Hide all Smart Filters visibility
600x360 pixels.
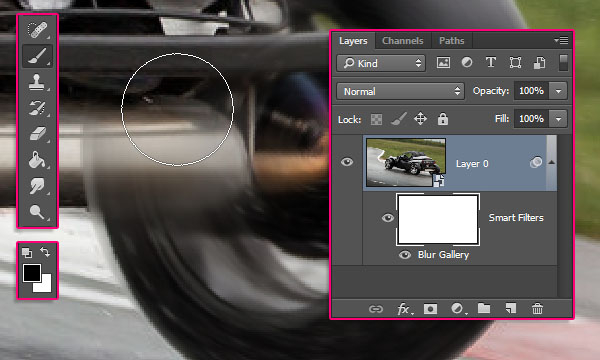[x=388, y=218]
